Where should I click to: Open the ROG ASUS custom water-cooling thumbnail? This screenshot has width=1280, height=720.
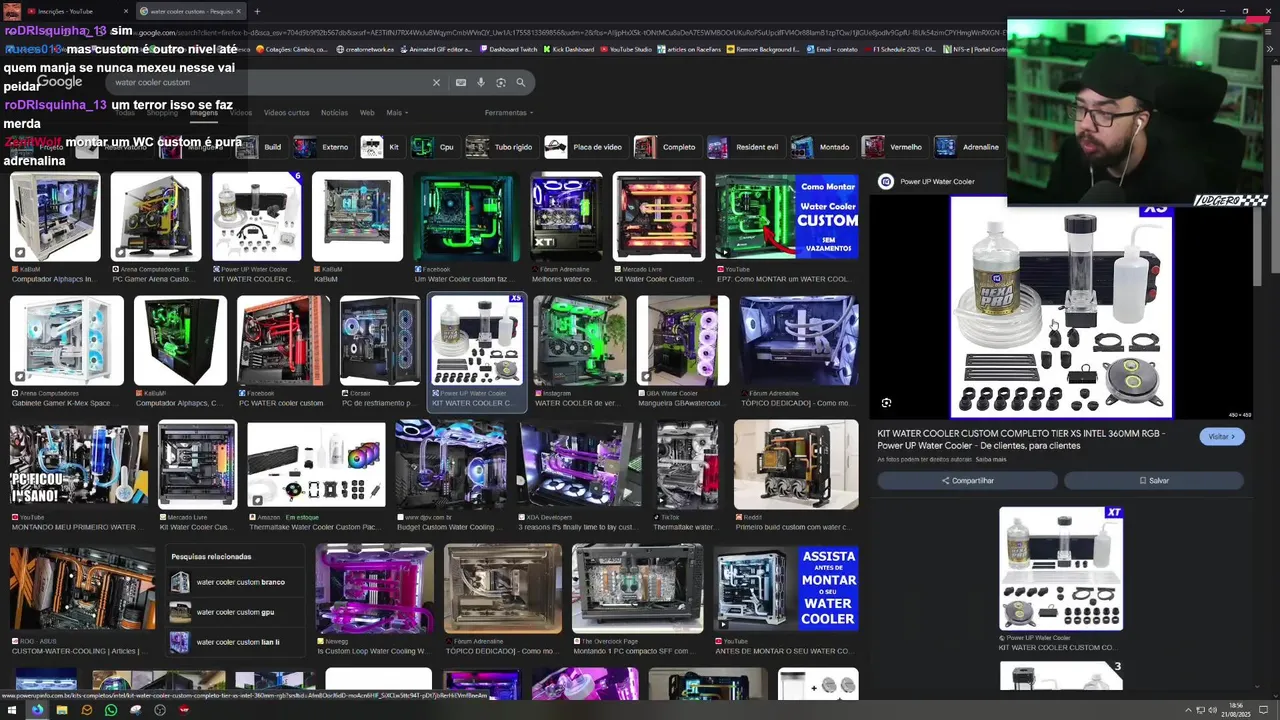tap(83, 588)
